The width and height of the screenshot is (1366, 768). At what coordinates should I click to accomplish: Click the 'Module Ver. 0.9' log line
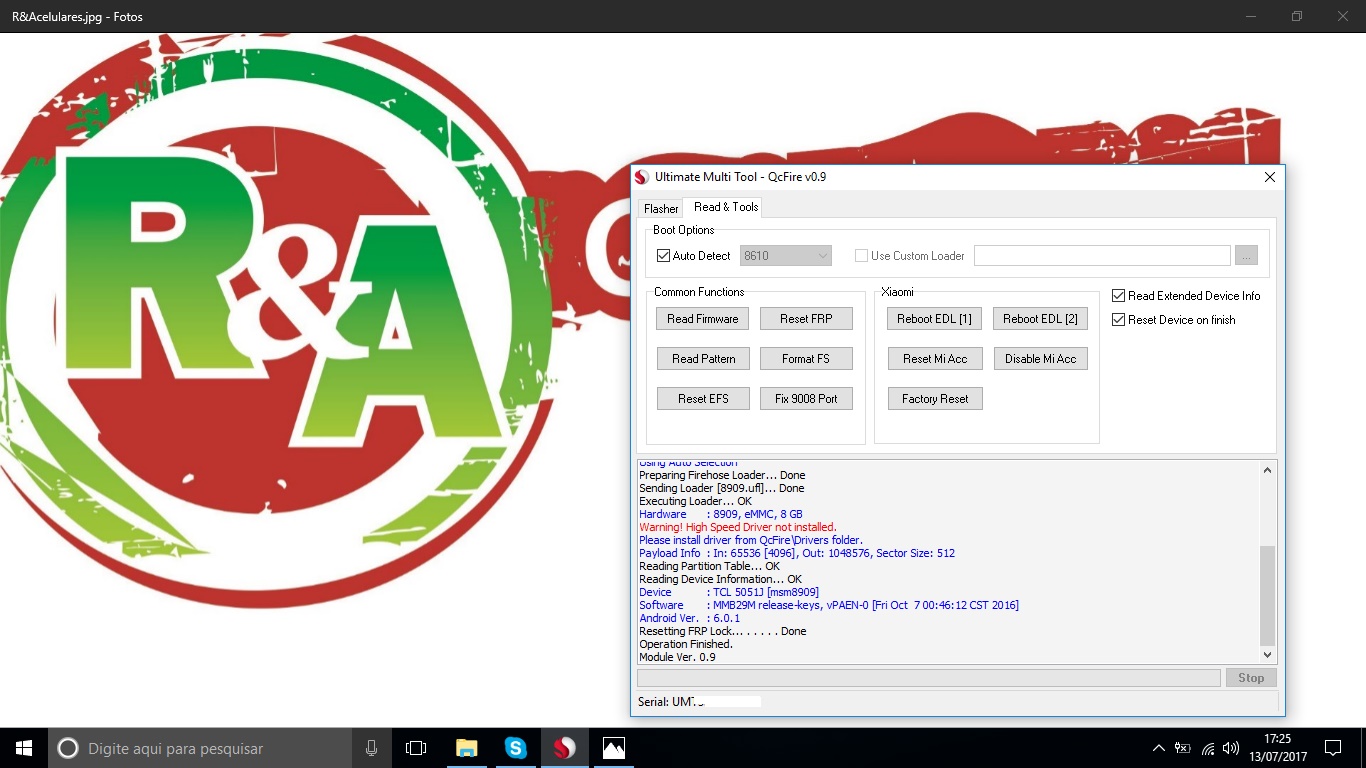tap(677, 657)
